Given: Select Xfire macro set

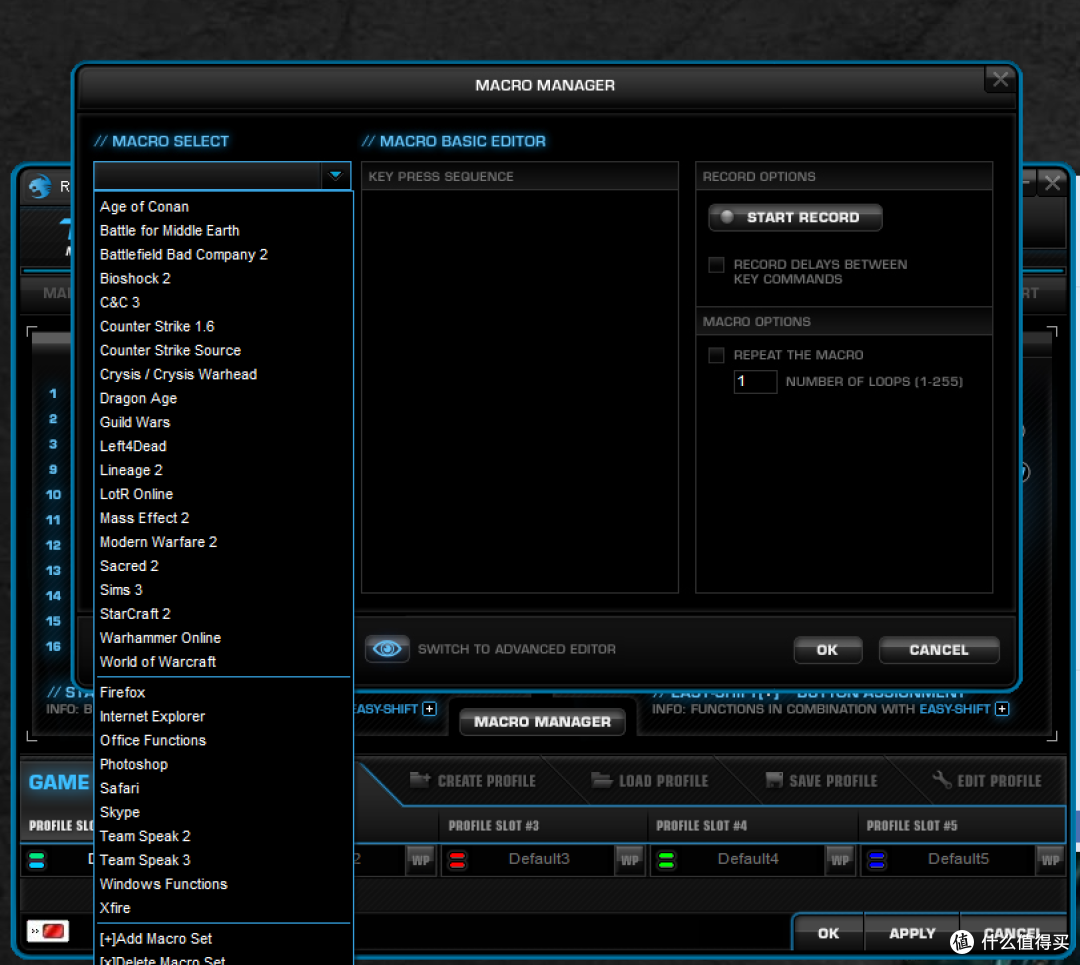Looking at the screenshot, I should coord(115,909).
